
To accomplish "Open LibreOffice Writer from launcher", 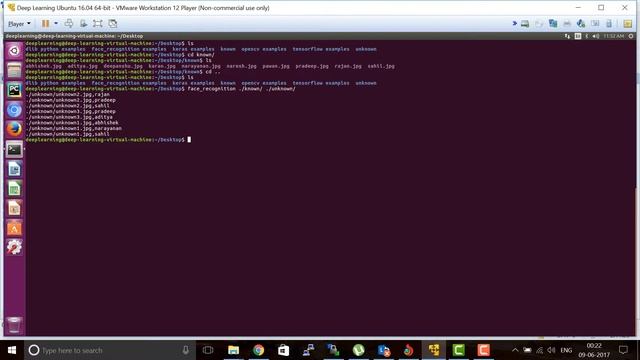I will [x=14, y=169].
